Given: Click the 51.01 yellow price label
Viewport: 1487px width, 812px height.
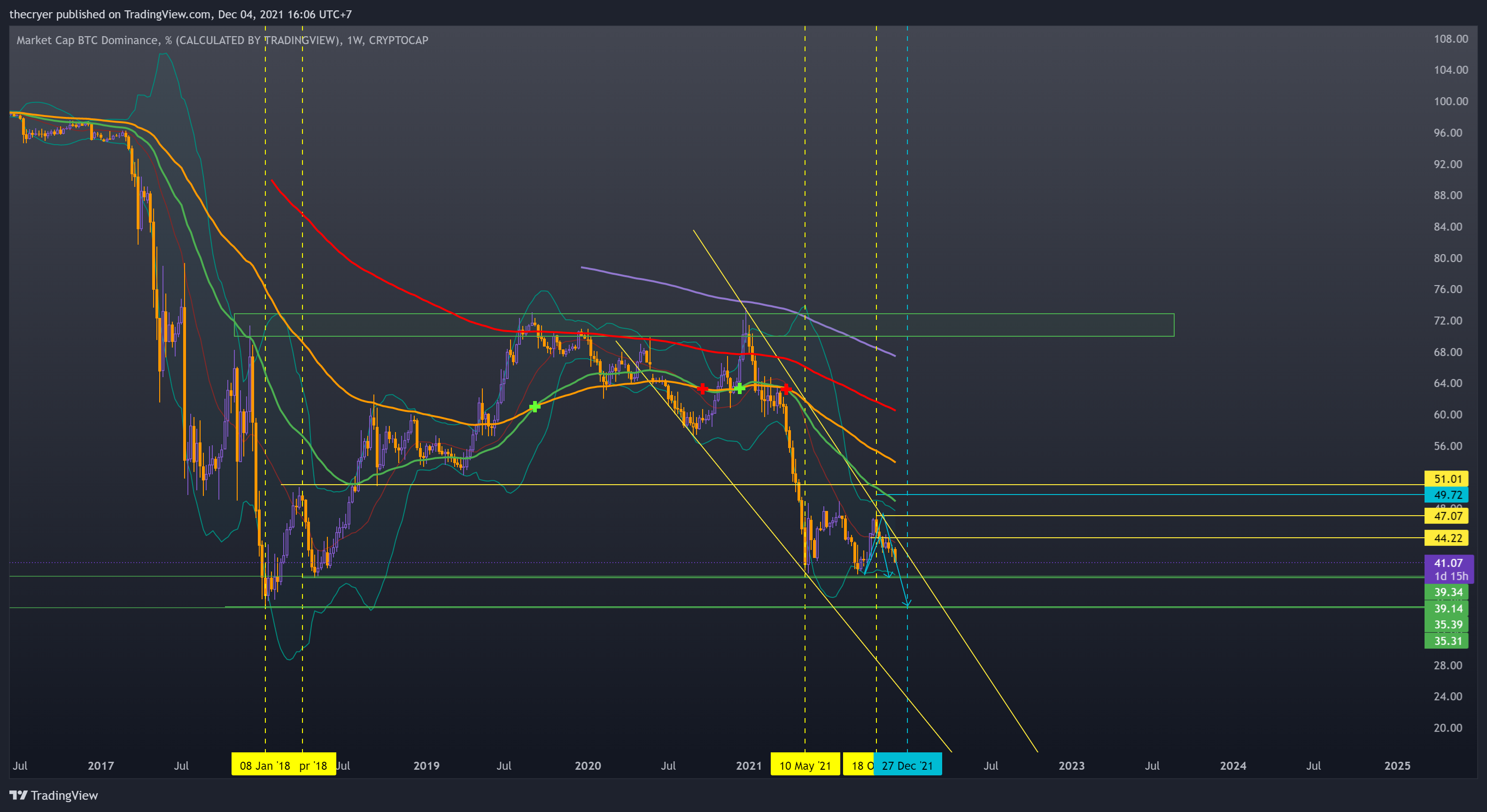Looking at the screenshot, I should pos(1447,479).
